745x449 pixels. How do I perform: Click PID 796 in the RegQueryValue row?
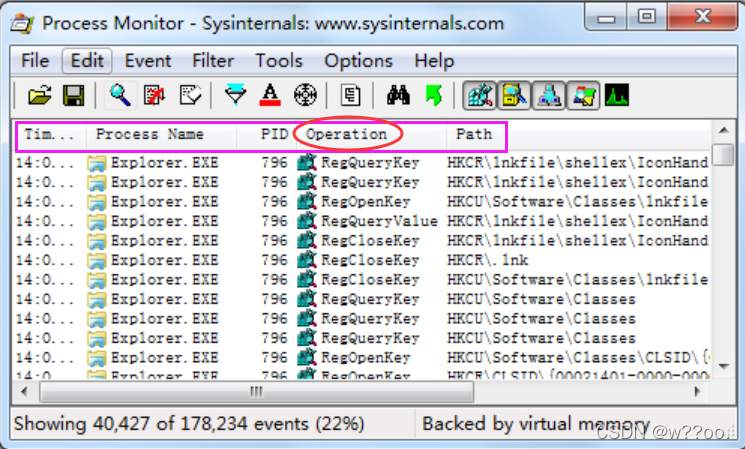(x=274, y=221)
